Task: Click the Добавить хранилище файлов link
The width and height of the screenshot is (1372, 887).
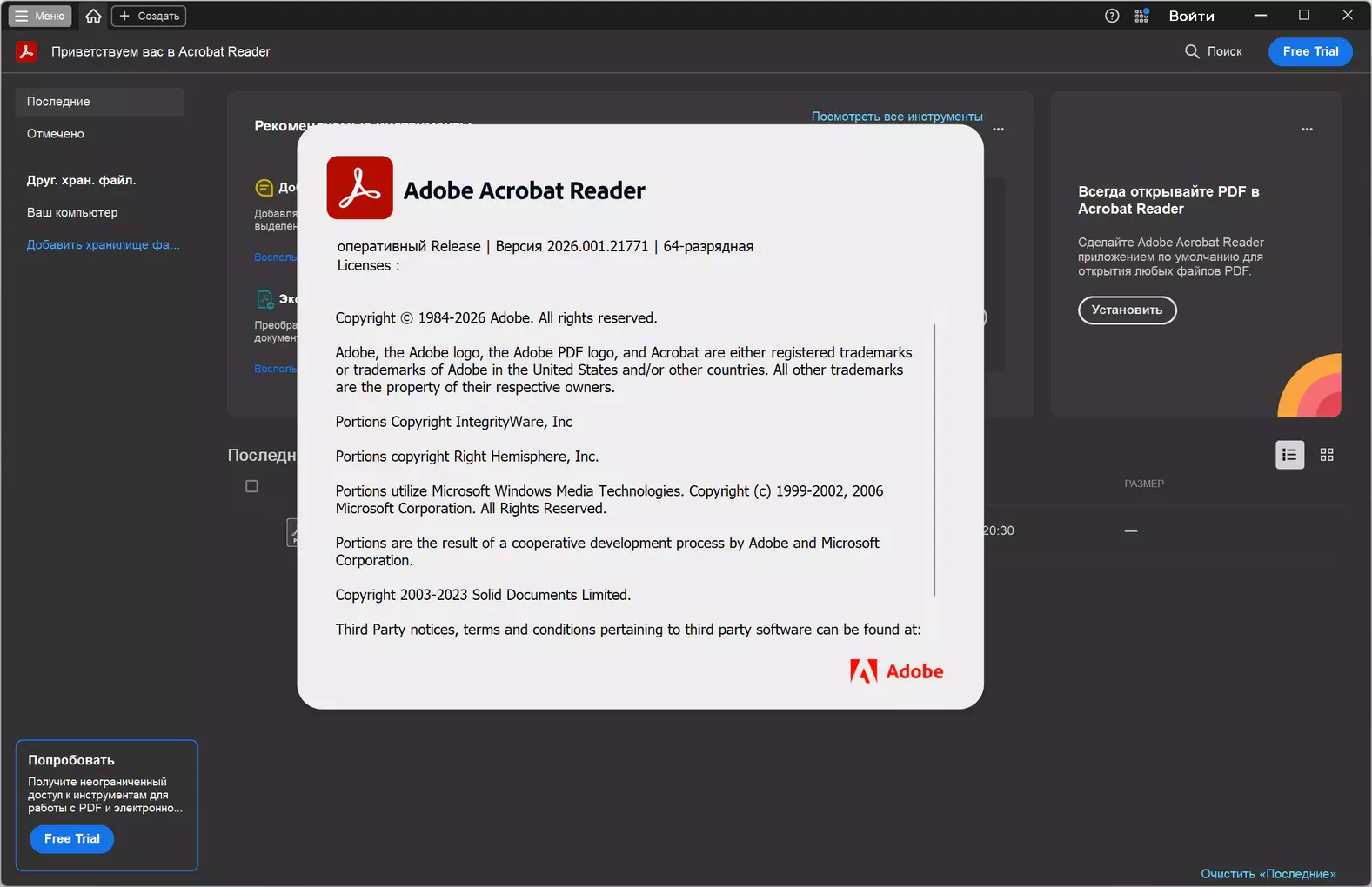Action: coord(104,244)
